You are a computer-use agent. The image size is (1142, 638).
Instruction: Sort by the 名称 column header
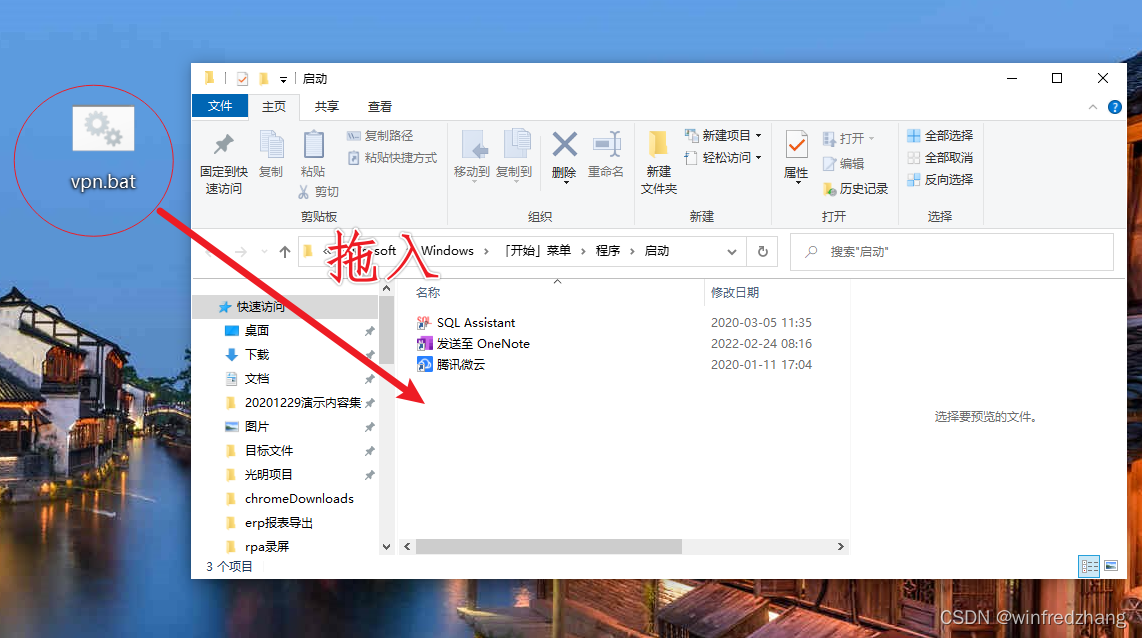tap(428, 293)
